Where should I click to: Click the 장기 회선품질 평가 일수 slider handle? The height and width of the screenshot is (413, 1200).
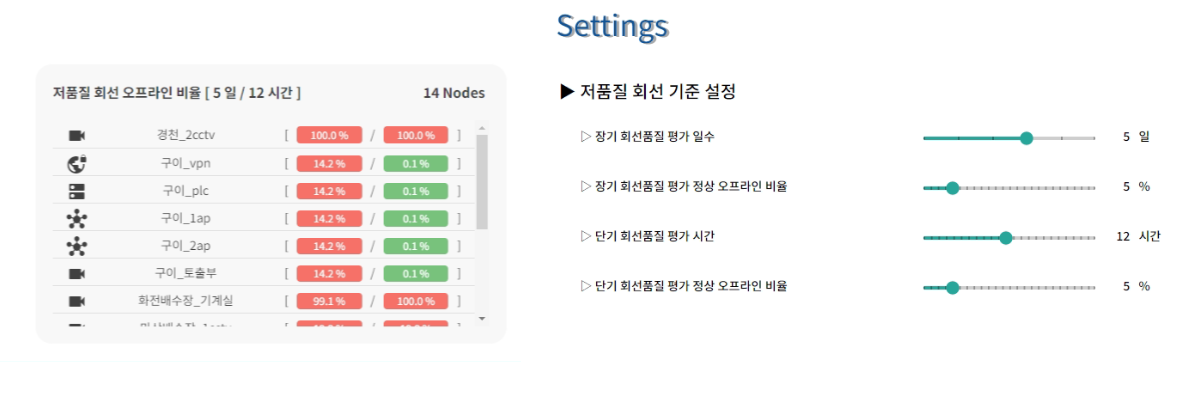1026,137
